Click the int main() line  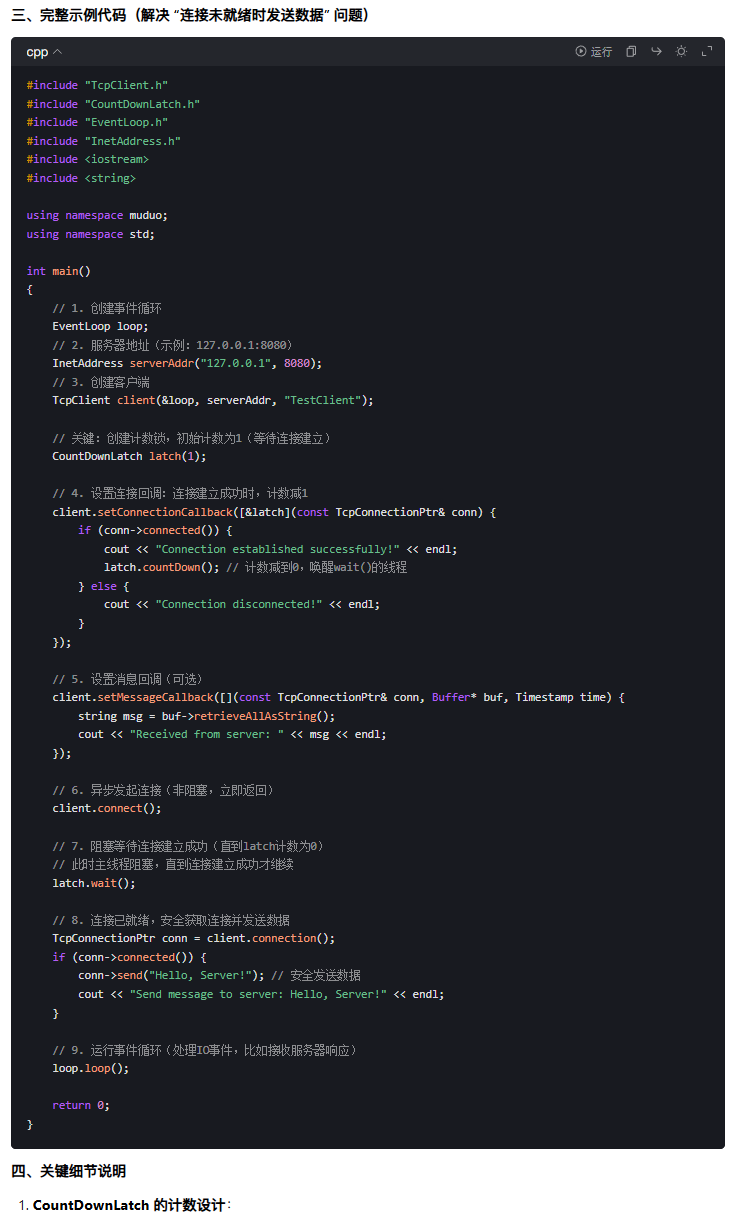point(58,271)
